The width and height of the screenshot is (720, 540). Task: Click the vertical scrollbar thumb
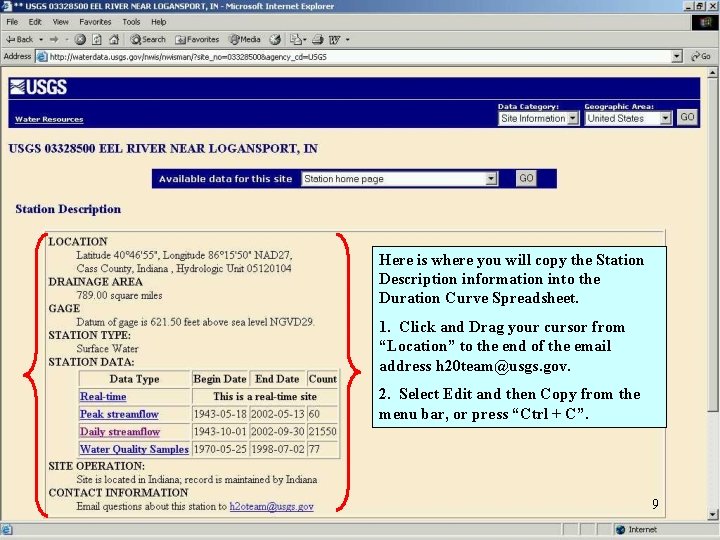(x=712, y=244)
